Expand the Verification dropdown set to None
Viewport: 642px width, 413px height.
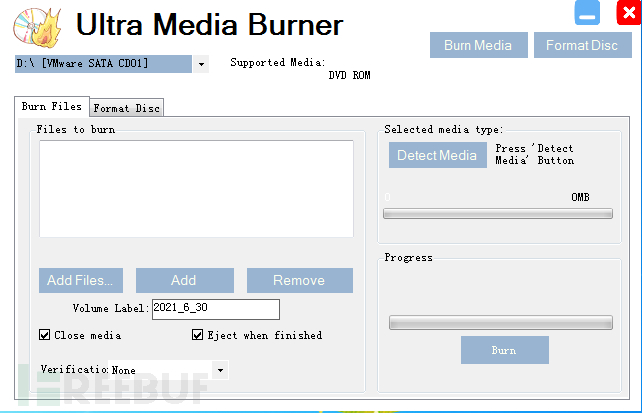220,370
